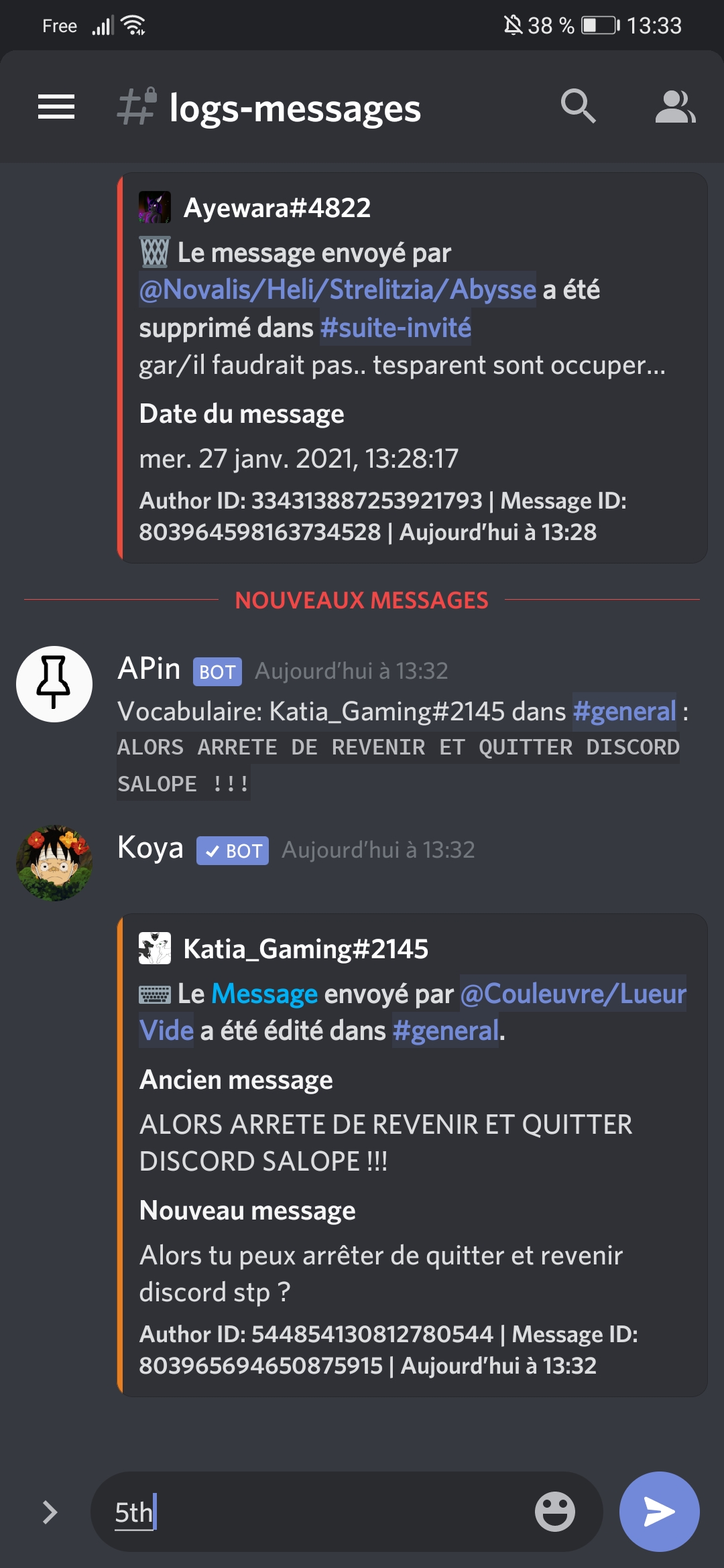The image size is (724, 1568).
Task: Open the emoji picker smiley
Action: tap(554, 1512)
